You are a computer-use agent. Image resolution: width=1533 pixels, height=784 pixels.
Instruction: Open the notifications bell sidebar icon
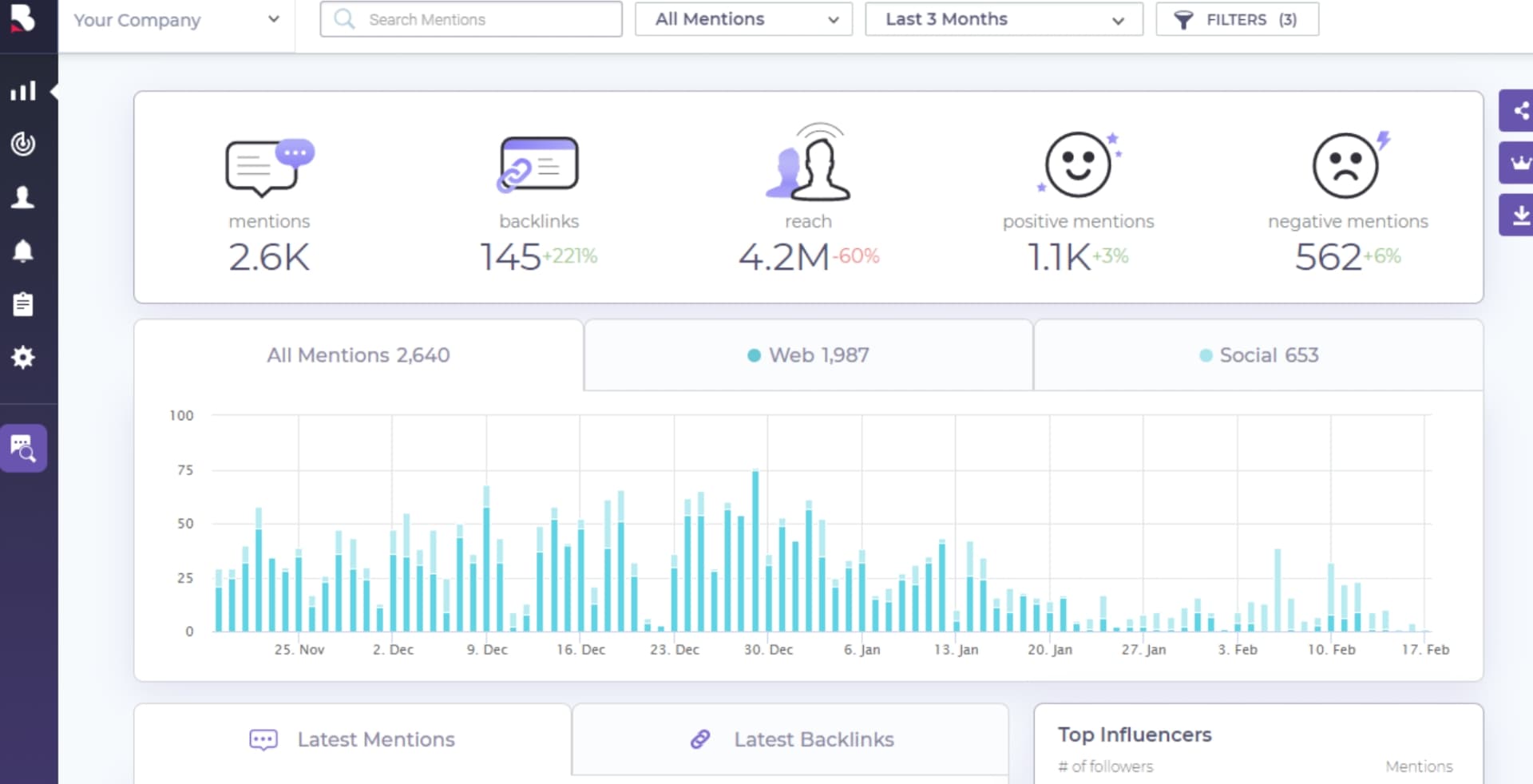[23, 251]
